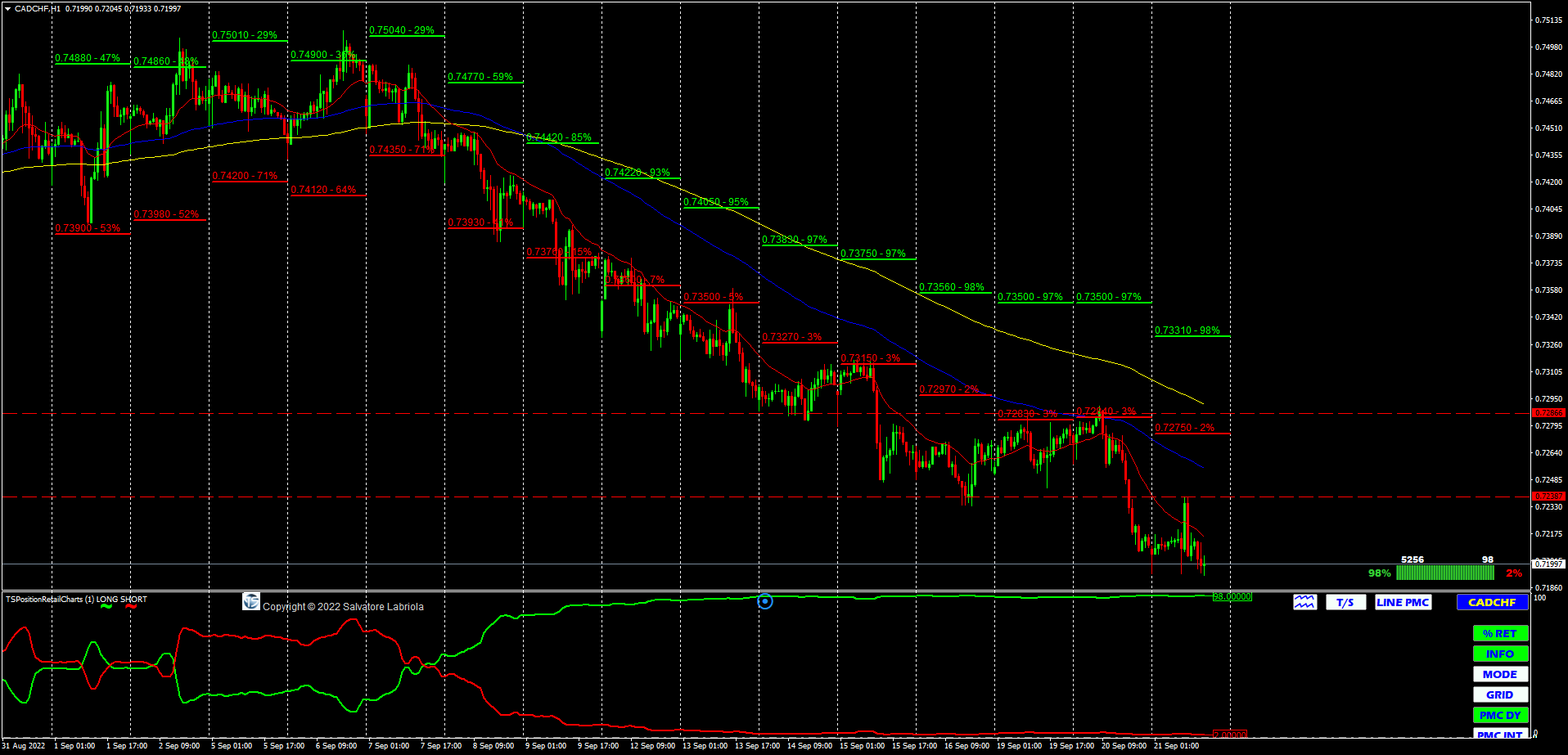Viewport: 1568px width, 755px height.
Task: Click the green level 0.73310 - 98%
Action: tap(1187, 330)
